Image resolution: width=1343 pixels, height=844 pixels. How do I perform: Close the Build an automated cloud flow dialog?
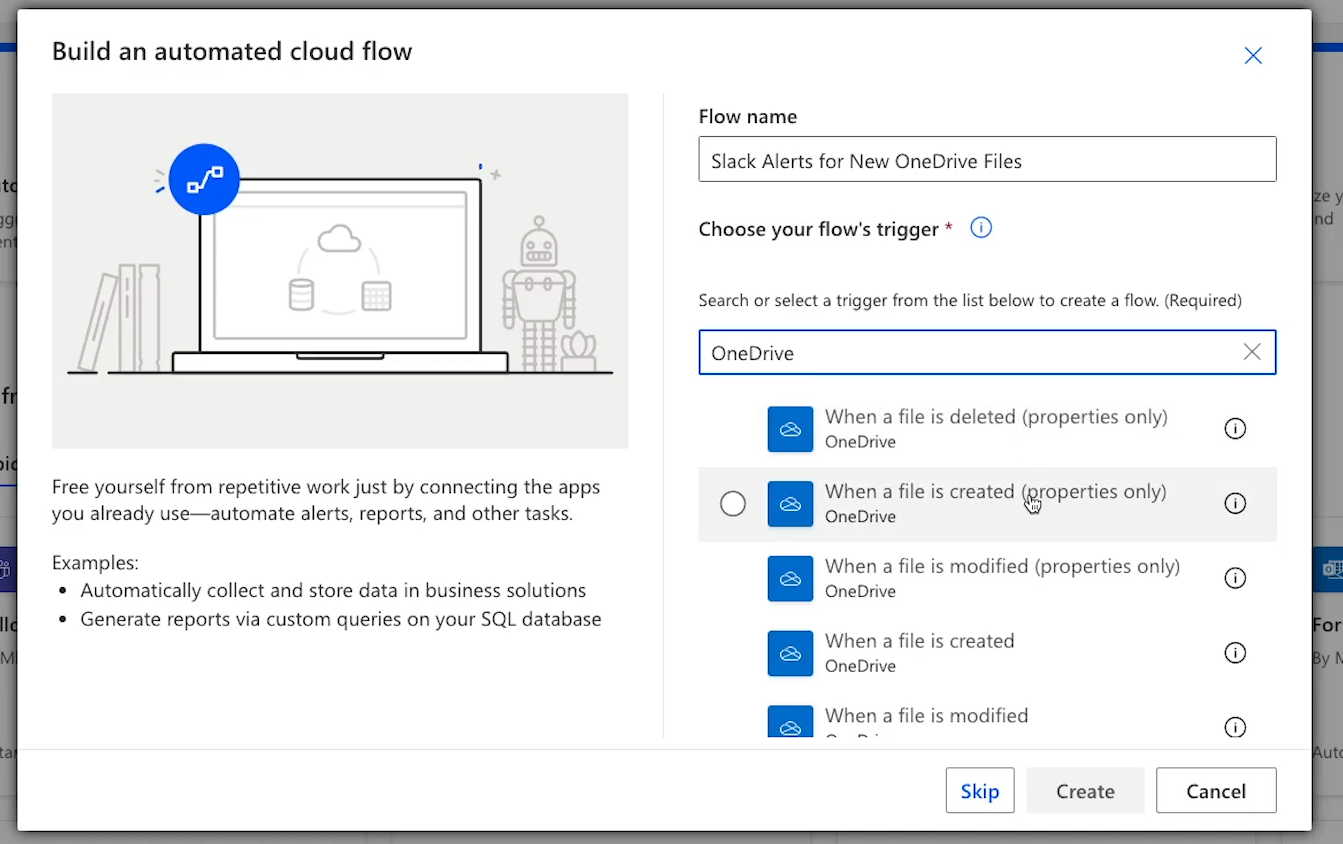pyautogui.click(x=1252, y=56)
